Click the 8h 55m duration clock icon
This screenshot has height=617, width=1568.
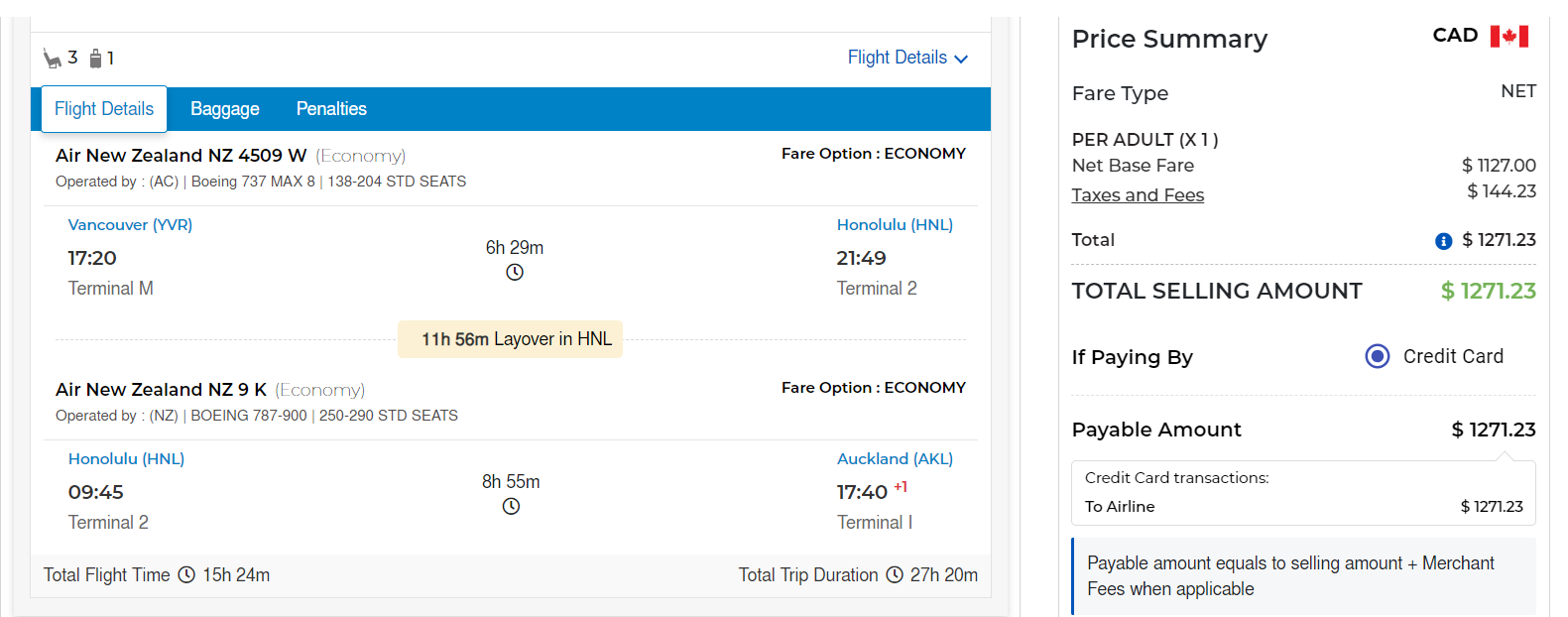[511, 507]
